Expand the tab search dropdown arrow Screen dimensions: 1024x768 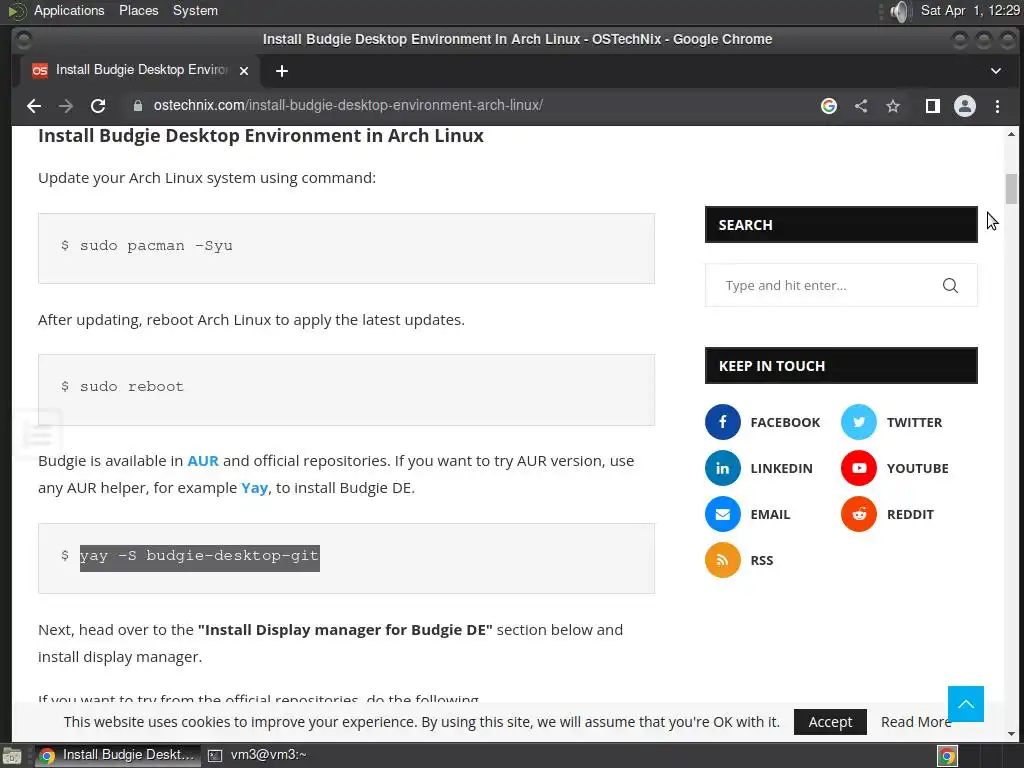pos(995,71)
